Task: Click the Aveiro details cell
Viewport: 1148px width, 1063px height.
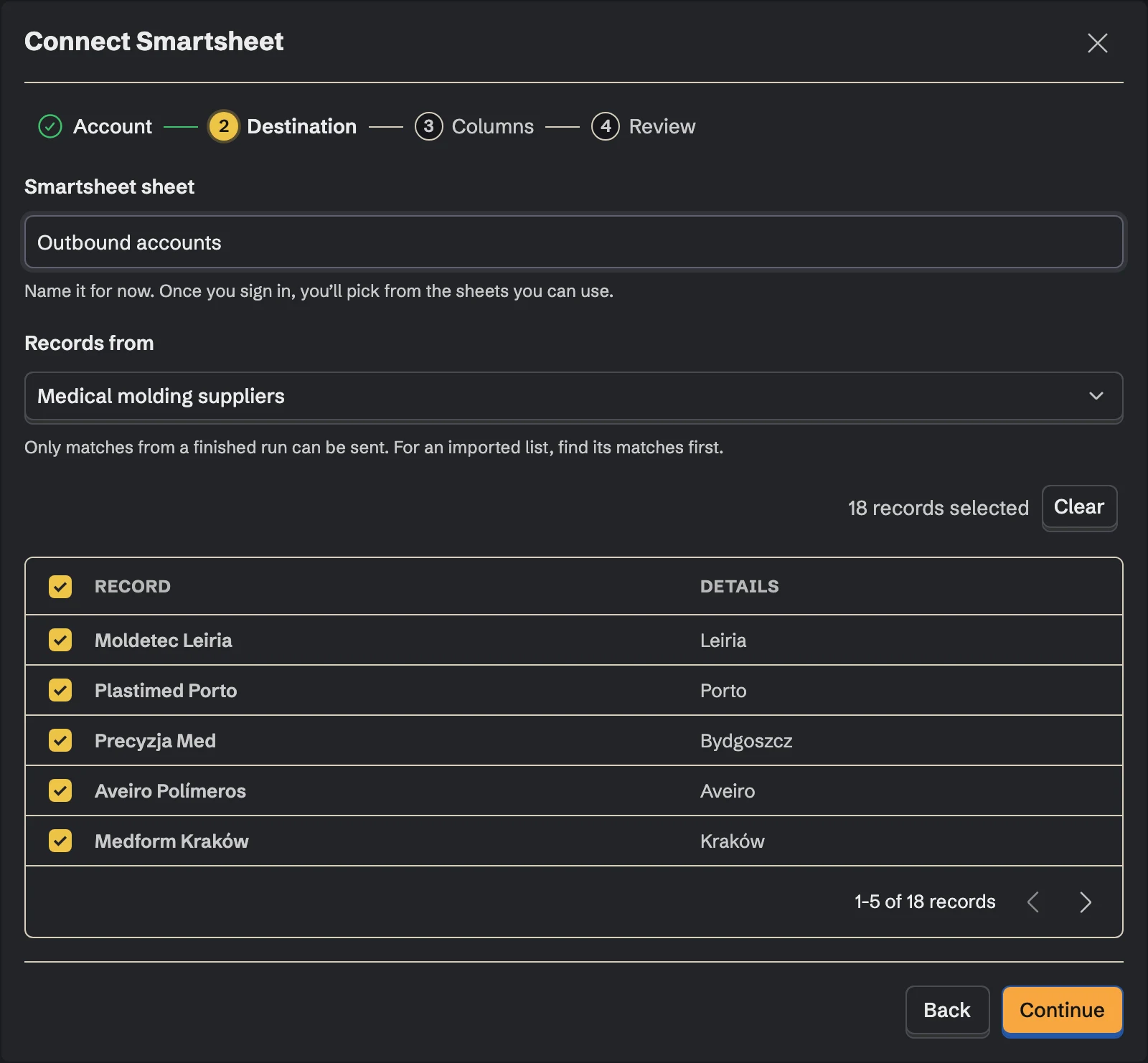Action: 728,790
